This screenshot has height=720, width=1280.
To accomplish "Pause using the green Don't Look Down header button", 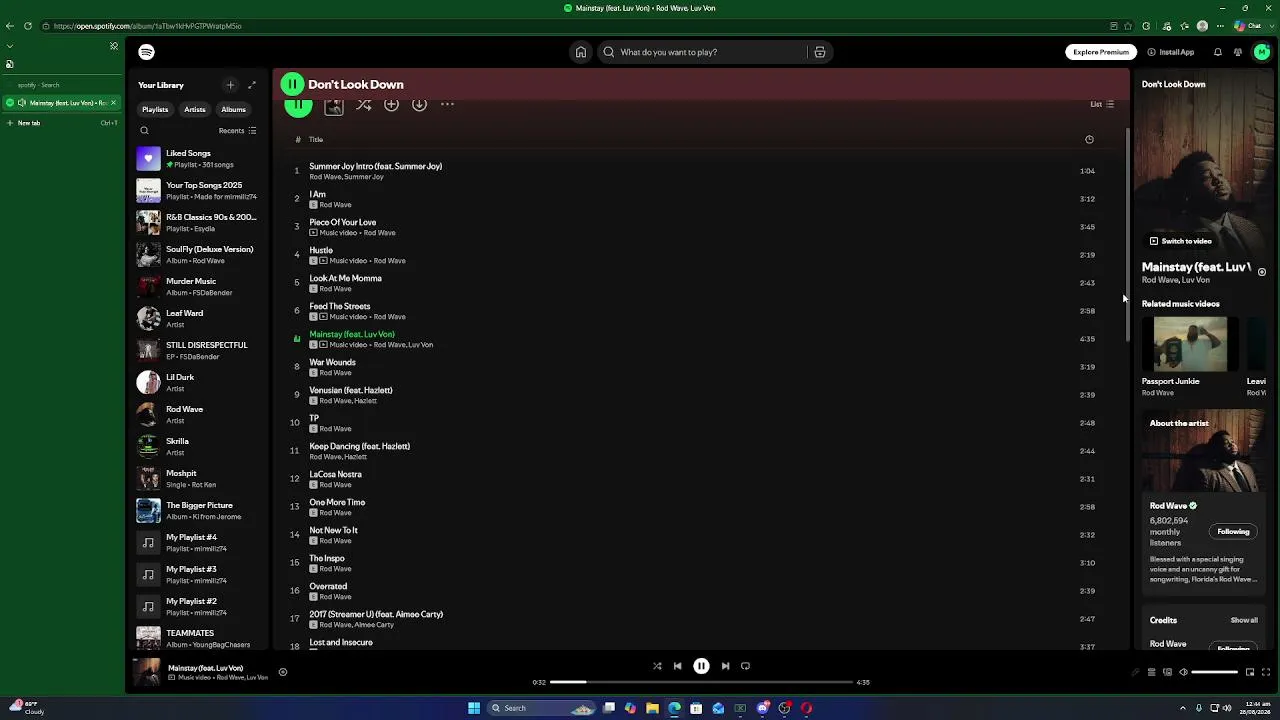I will [292, 85].
